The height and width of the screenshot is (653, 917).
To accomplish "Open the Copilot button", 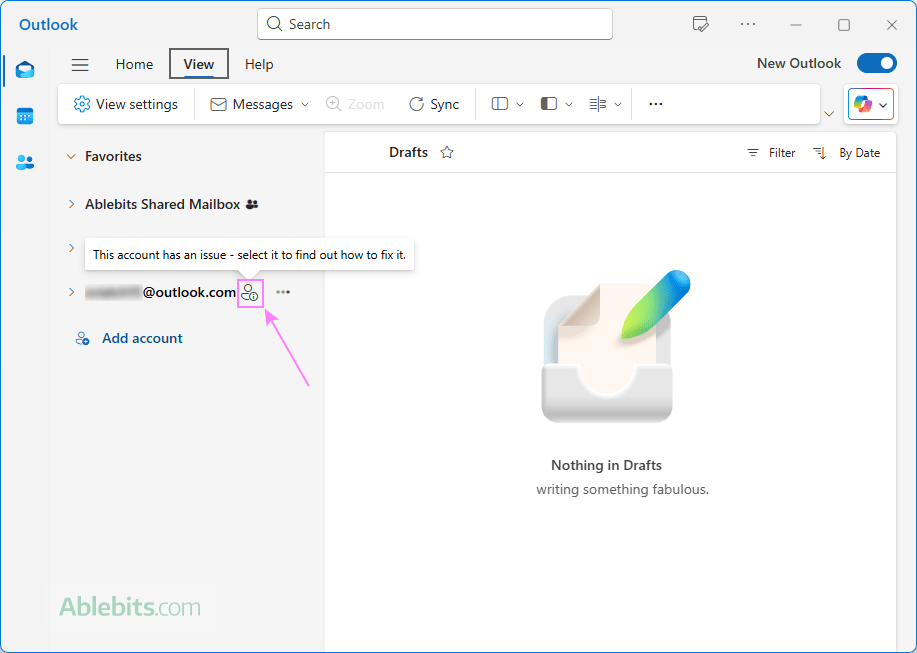I will [871, 105].
